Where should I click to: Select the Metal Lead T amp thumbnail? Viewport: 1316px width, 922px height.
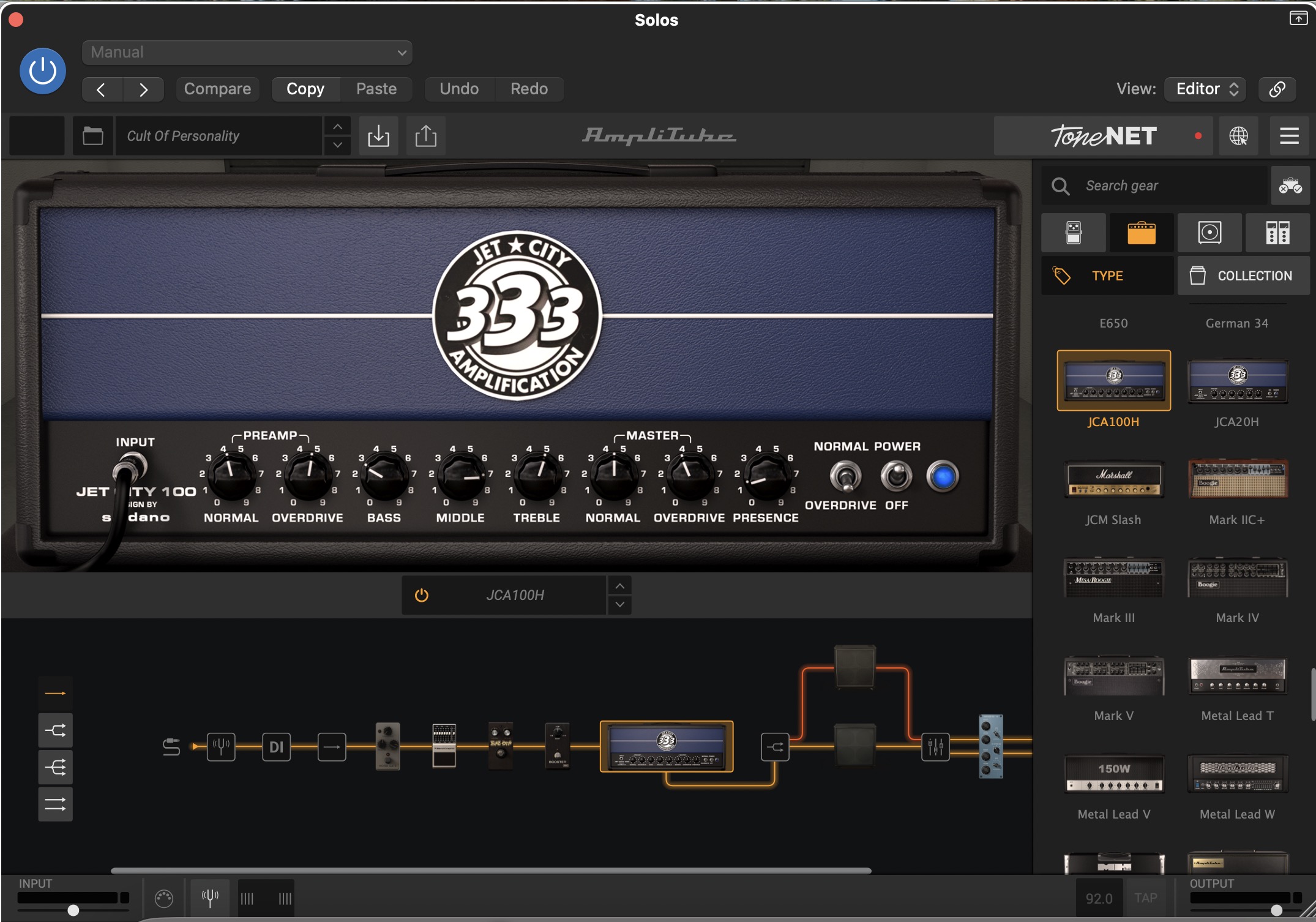1238,675
